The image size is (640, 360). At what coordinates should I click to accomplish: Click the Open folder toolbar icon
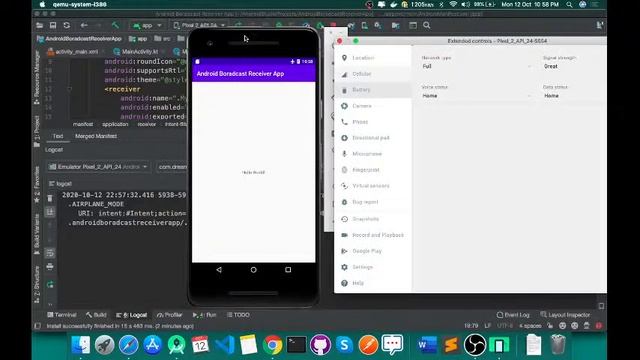[40, 25]
